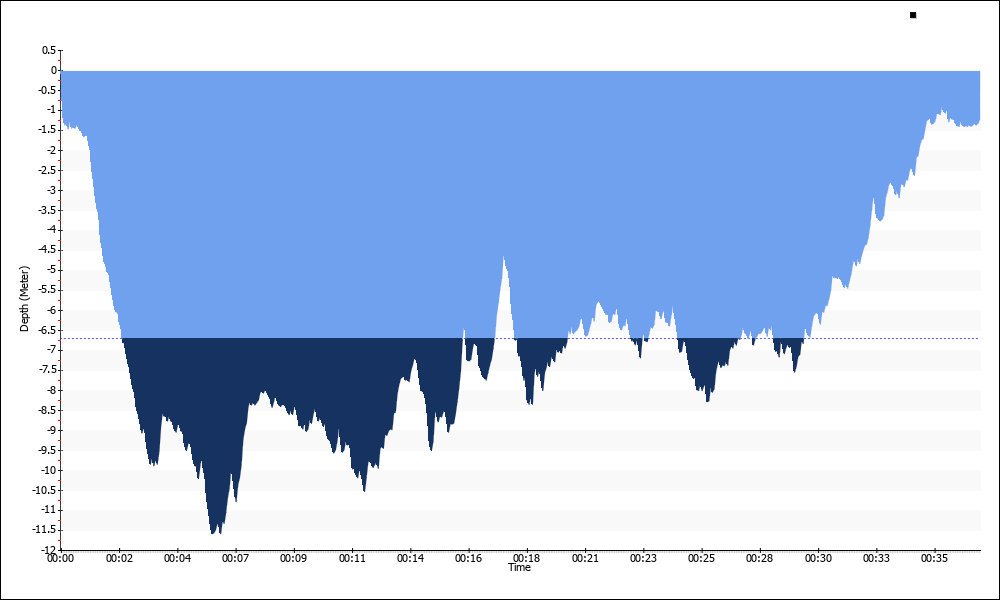Click the -5.5 depth axis label

tap(48, 290)
